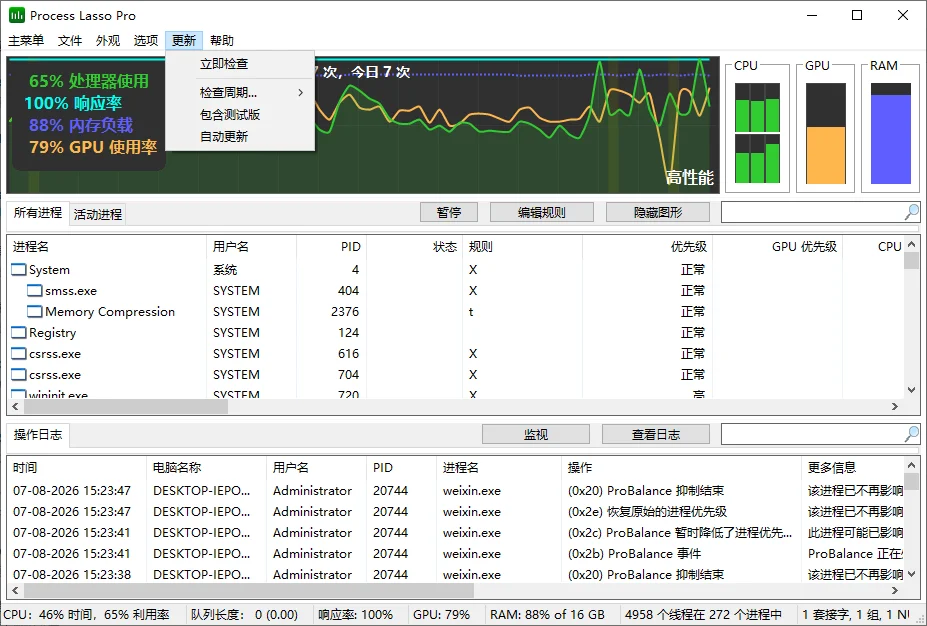Toggle 自动更新 option

click(x=239, y=137)
